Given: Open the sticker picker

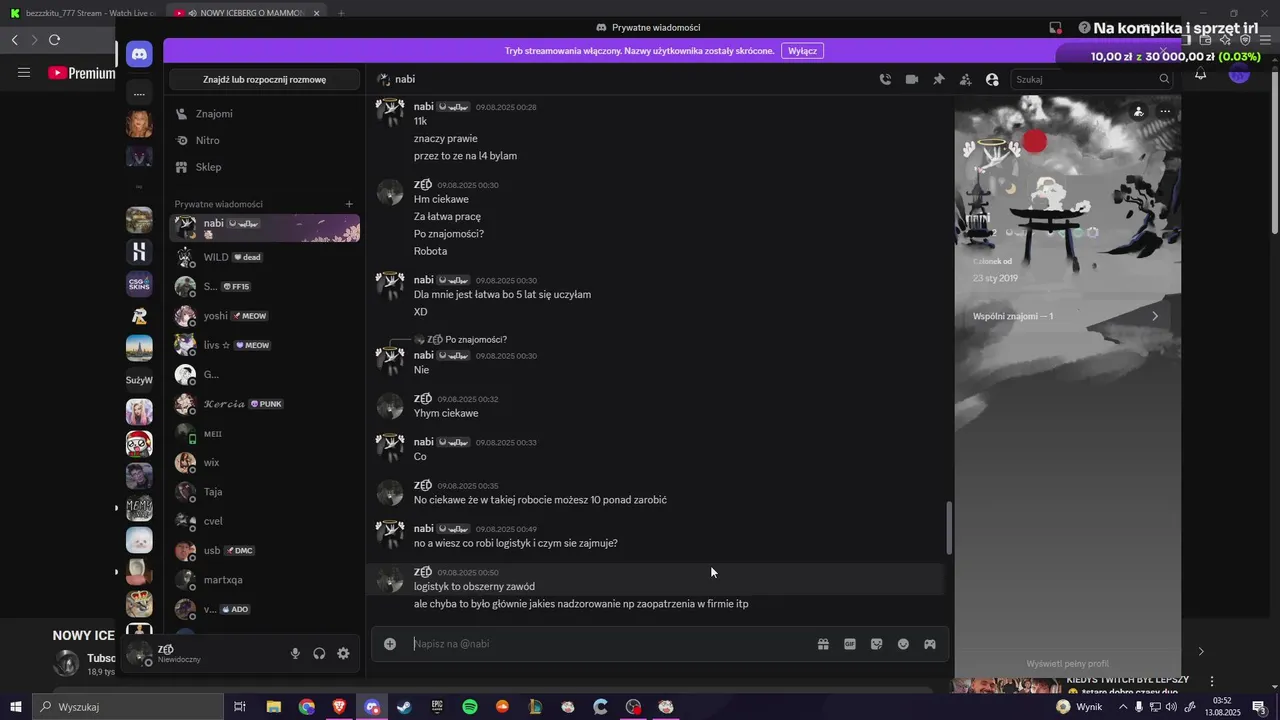Looking at the screenshot, I should click(877, 644).
